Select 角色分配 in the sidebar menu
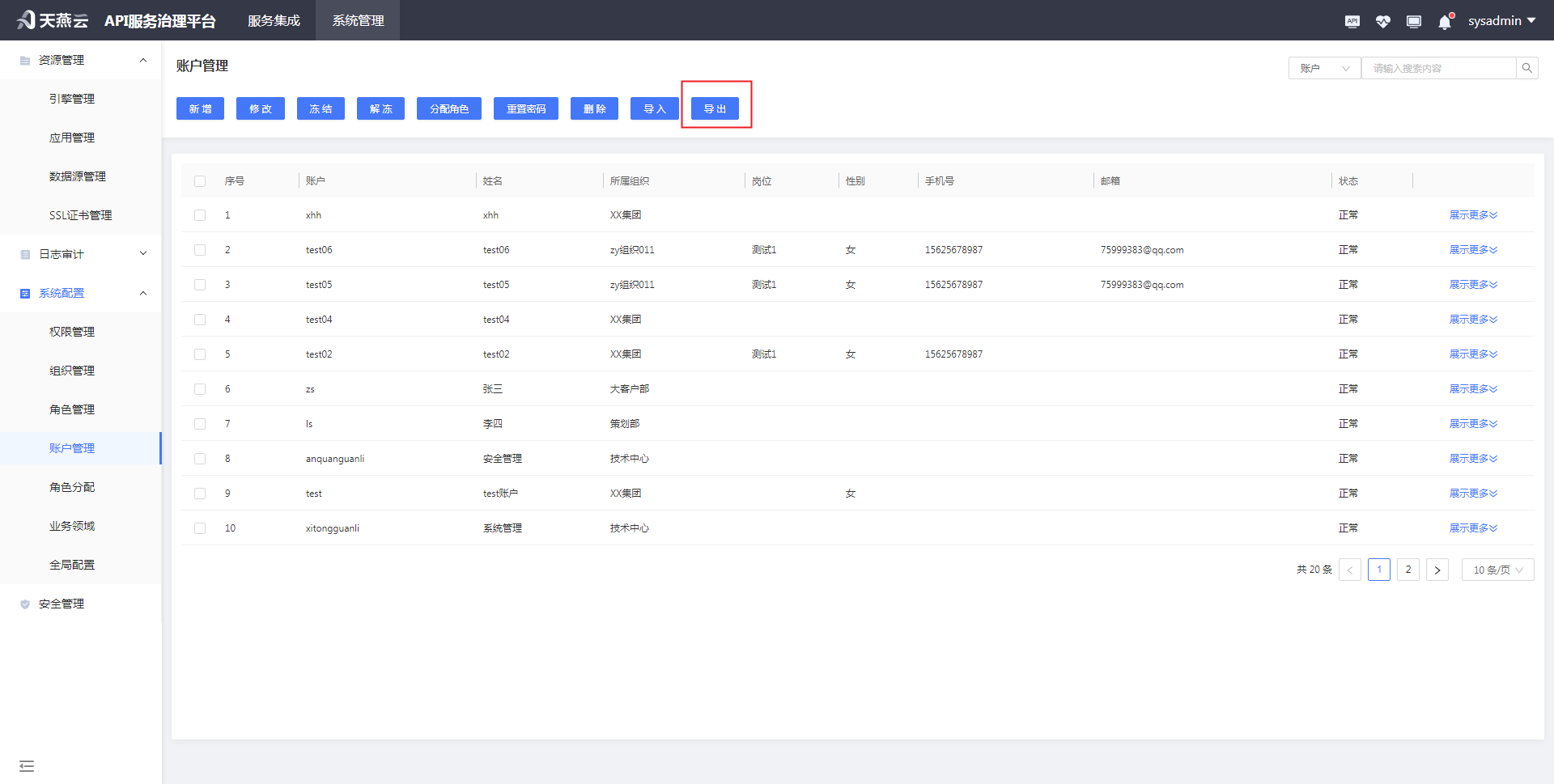Screen dimensions: 1554x784 click(72, 487)
